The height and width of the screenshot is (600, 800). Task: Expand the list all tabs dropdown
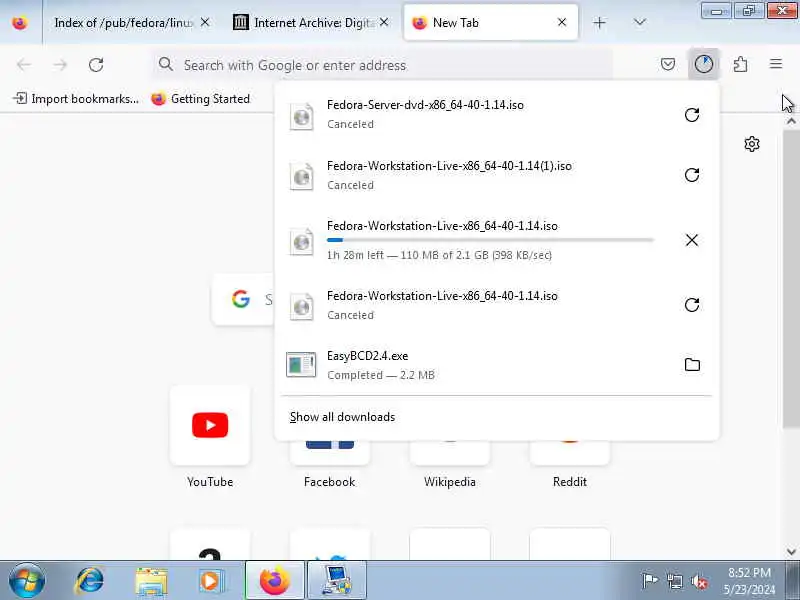(639, 22)
